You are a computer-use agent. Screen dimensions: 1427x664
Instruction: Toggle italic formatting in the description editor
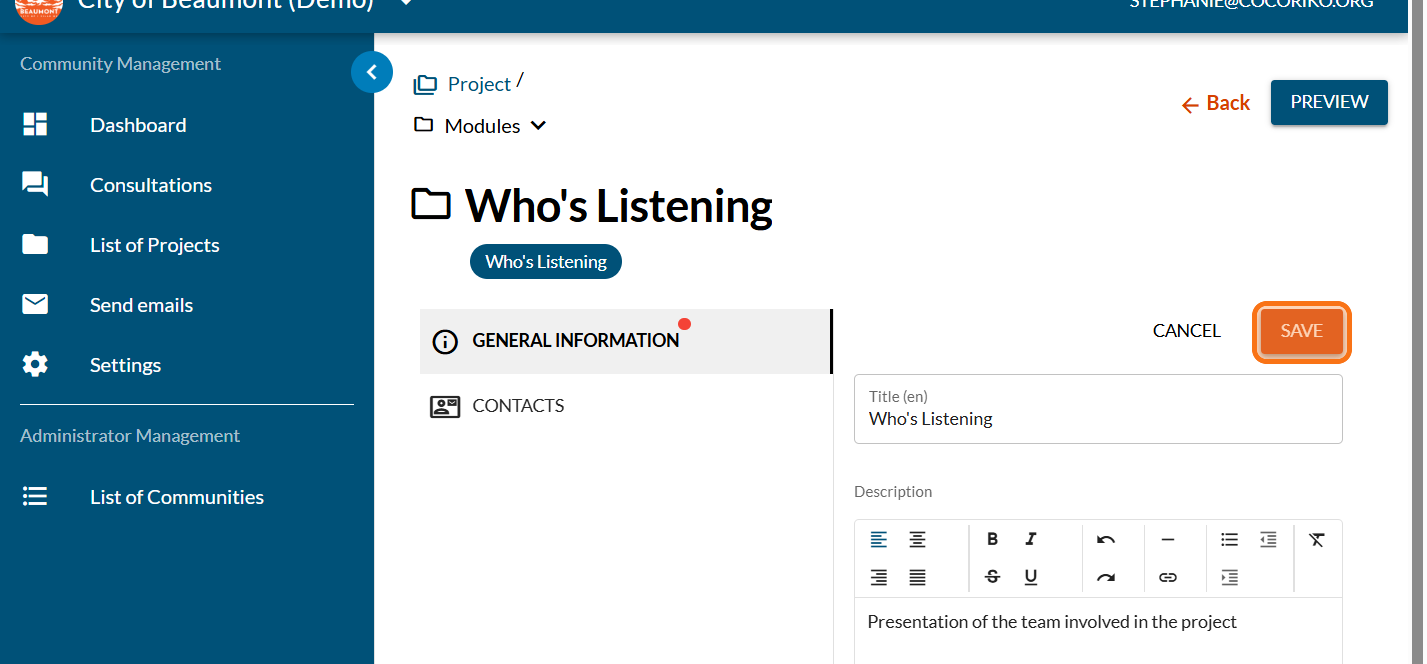click(x=1030, y=539)
